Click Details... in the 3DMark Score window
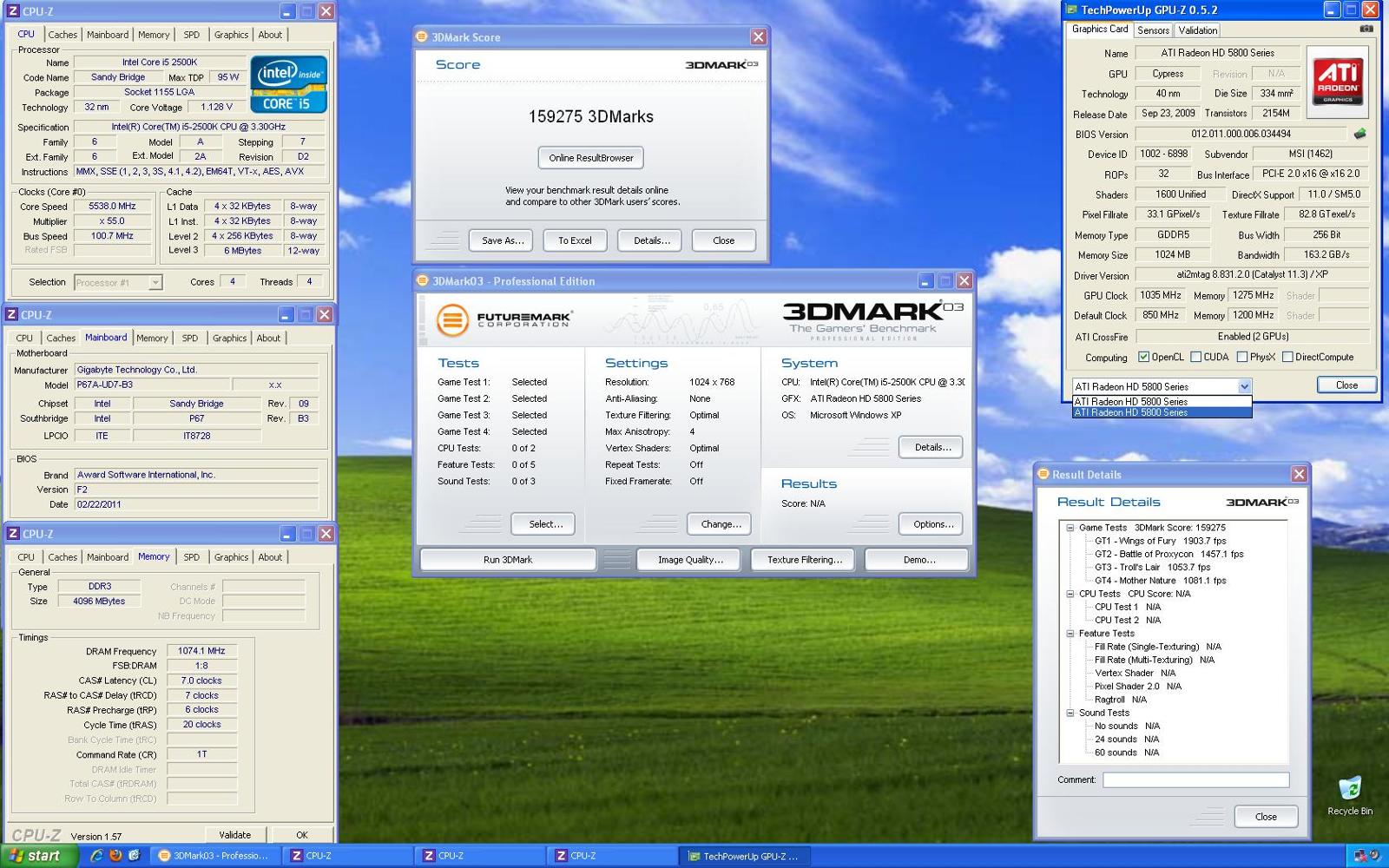The height and width of the screenshot is (868, 1389). pyautogui.click(x=650, y=240)
